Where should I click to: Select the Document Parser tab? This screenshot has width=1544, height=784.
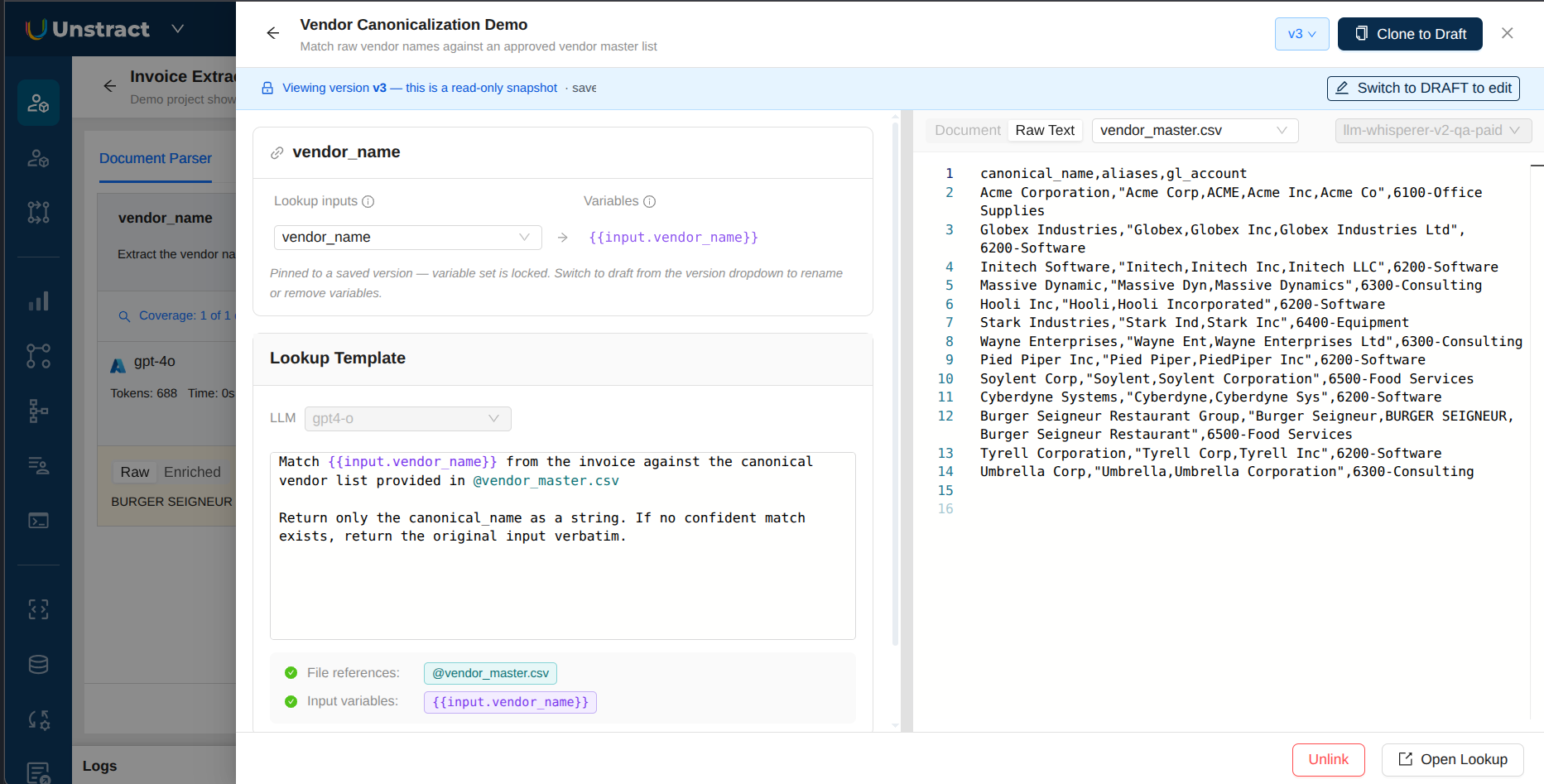156,158
